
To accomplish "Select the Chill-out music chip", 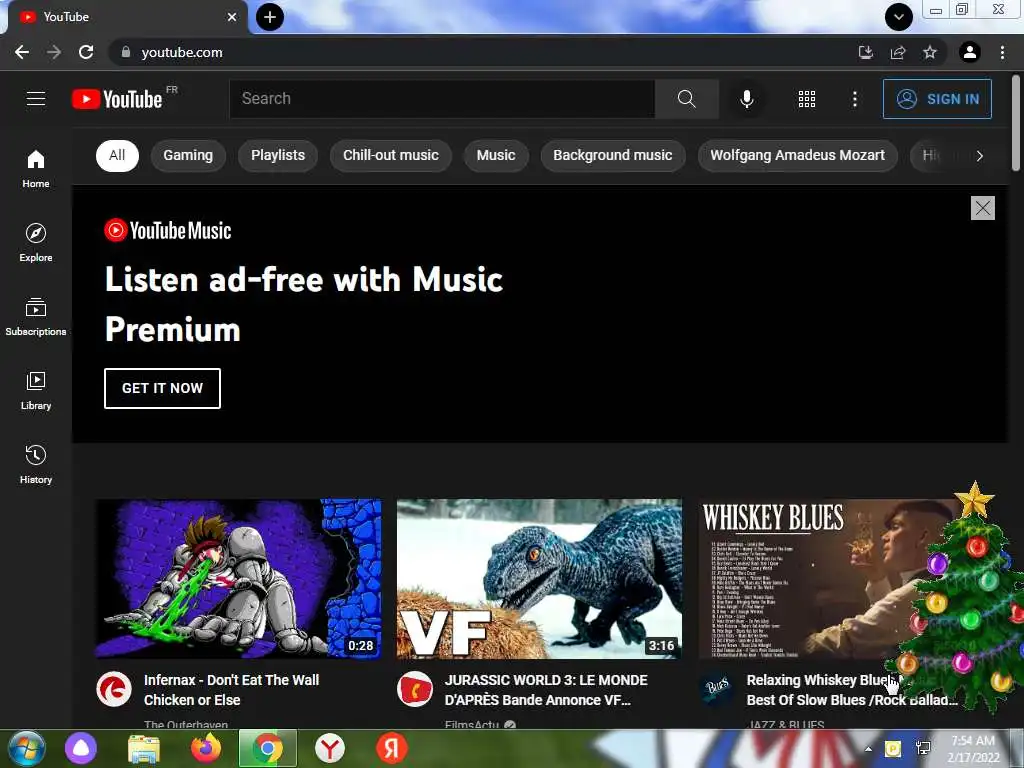I will point(391,155).
